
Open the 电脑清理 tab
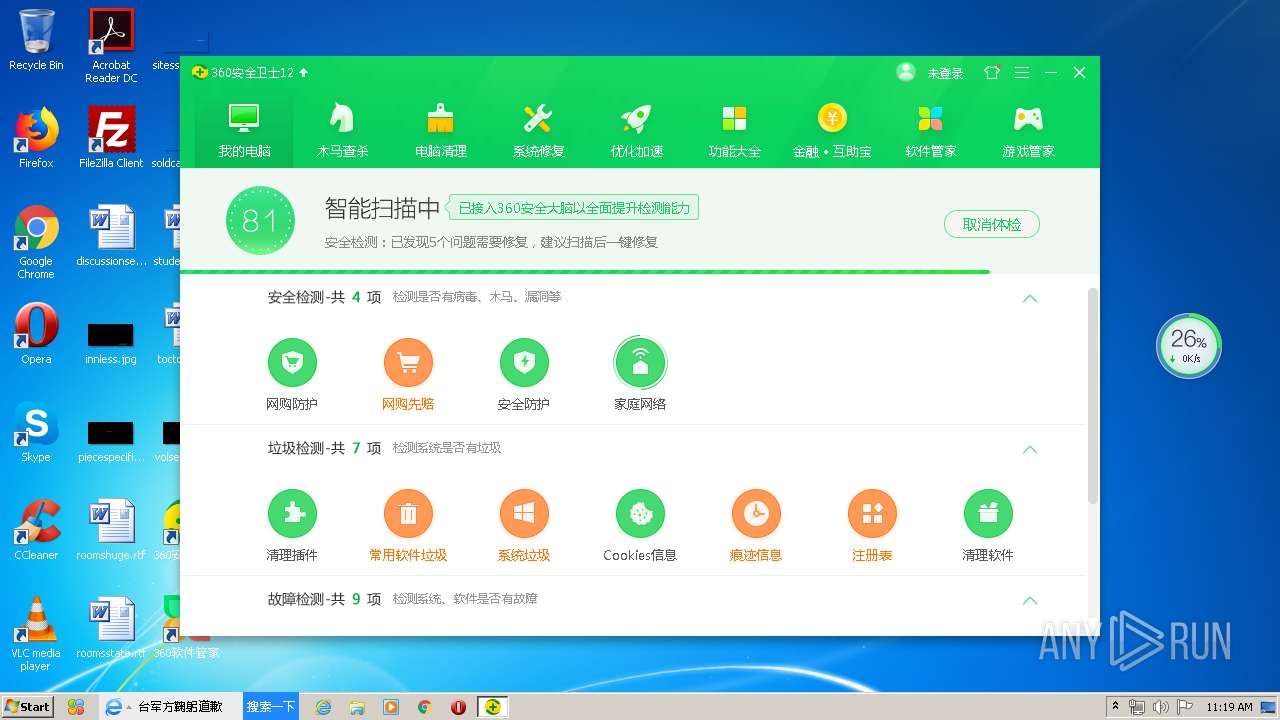click(x=440, y=130)
